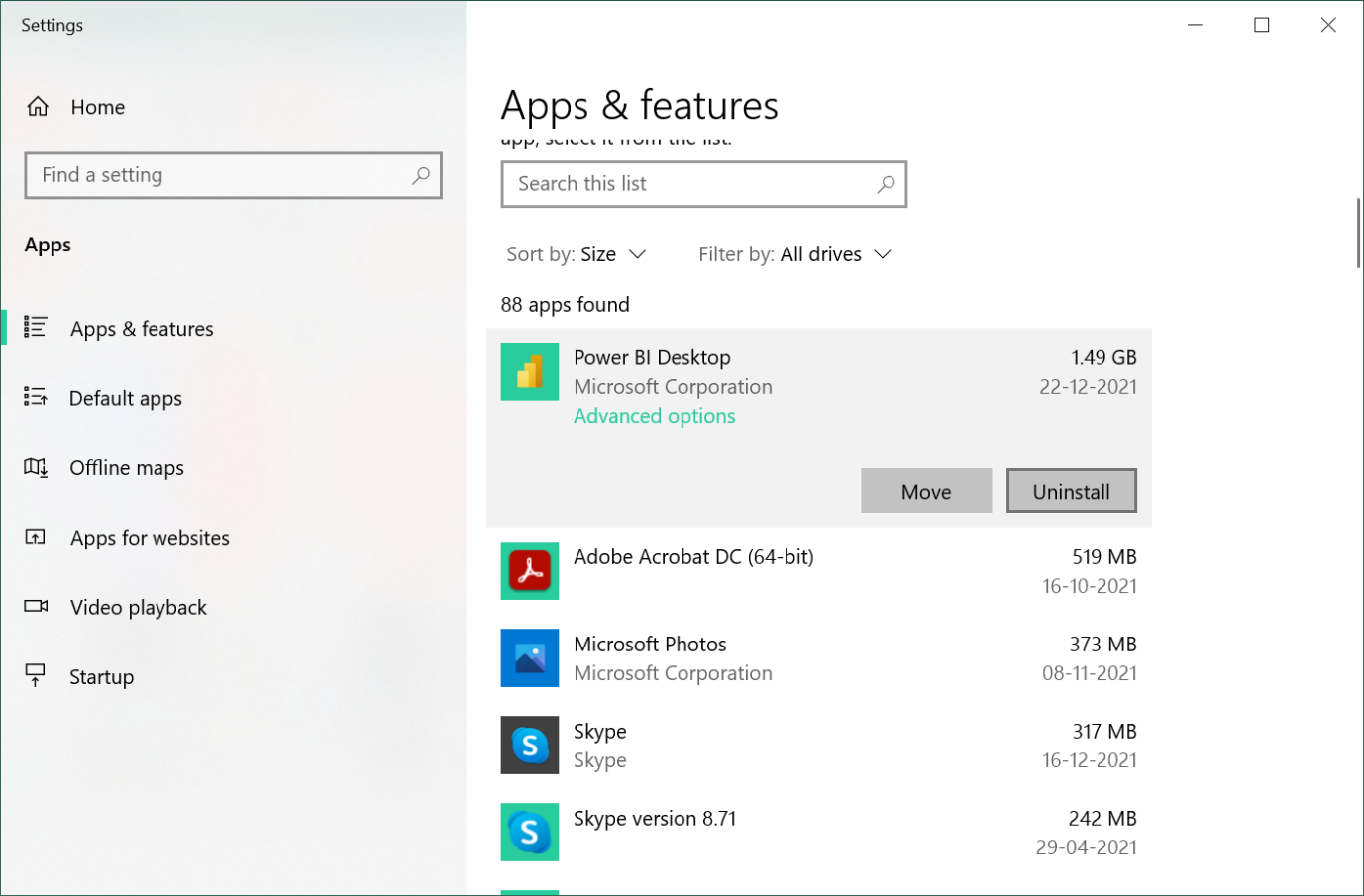Click the magnifier in Search this list

pos(886,184)
